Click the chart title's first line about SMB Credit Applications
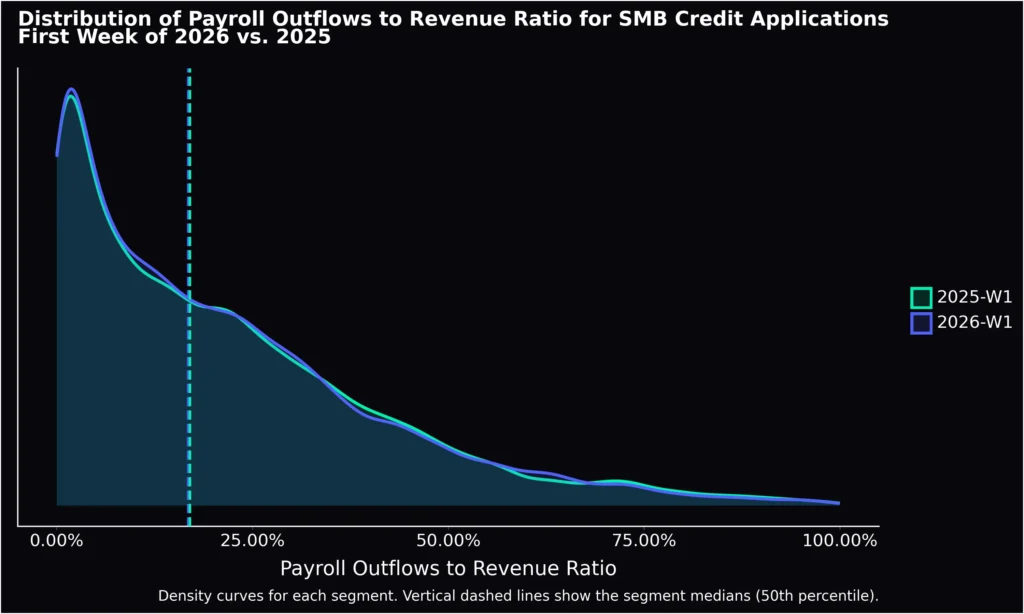The image size is (1024, 614). coord(453,18)
